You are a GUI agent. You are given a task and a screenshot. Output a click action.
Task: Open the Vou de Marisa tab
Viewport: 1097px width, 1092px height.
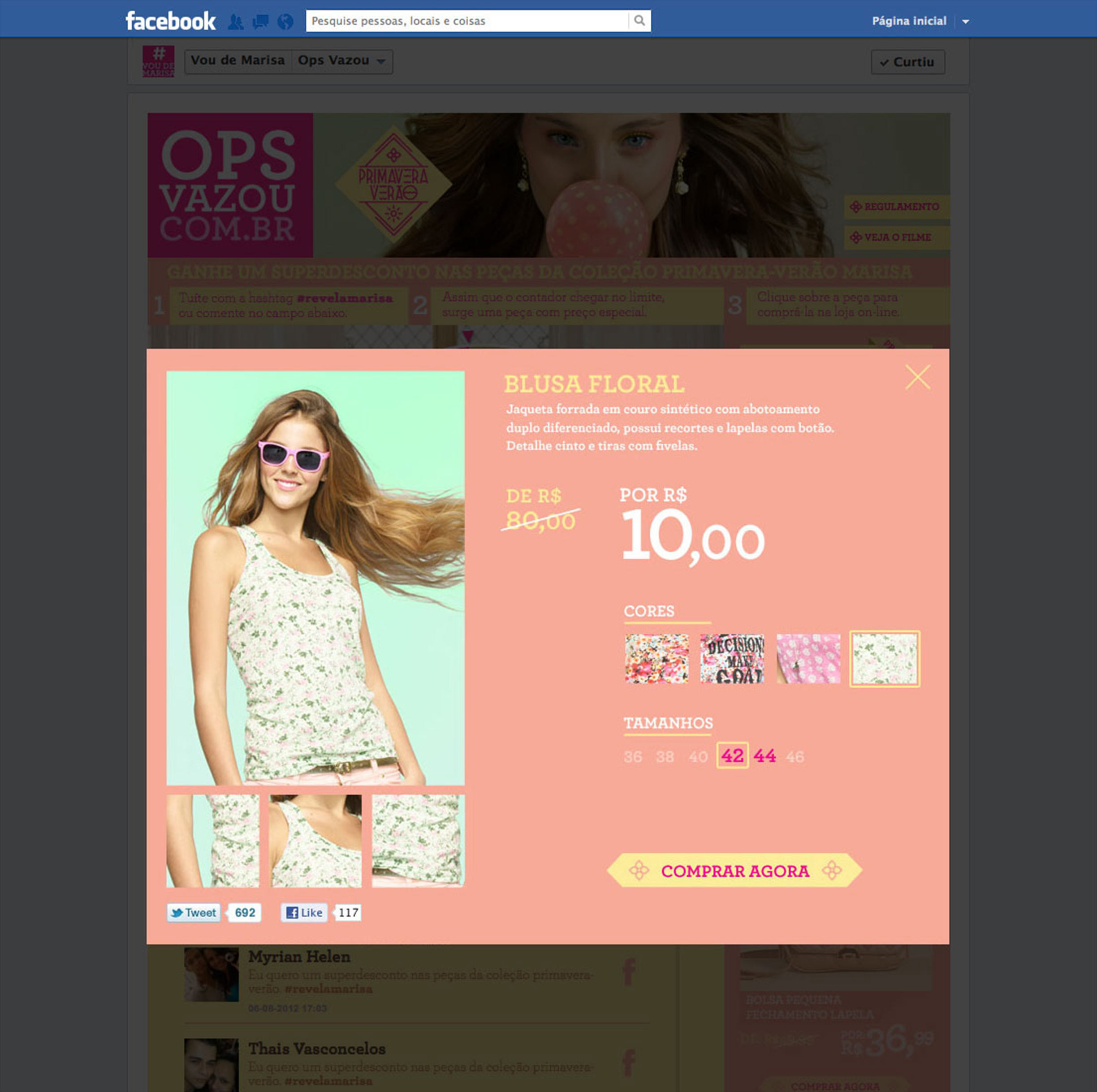point(238,61)
